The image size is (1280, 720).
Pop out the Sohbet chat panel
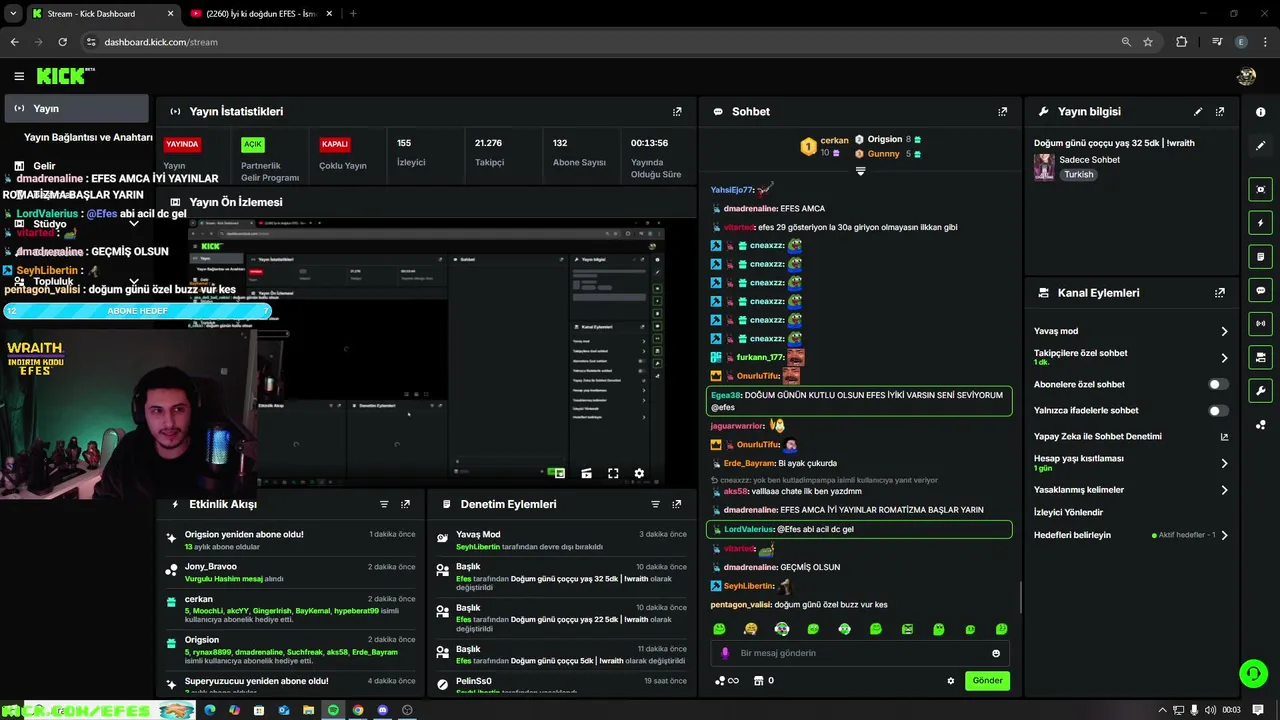tap(1003, 112)
